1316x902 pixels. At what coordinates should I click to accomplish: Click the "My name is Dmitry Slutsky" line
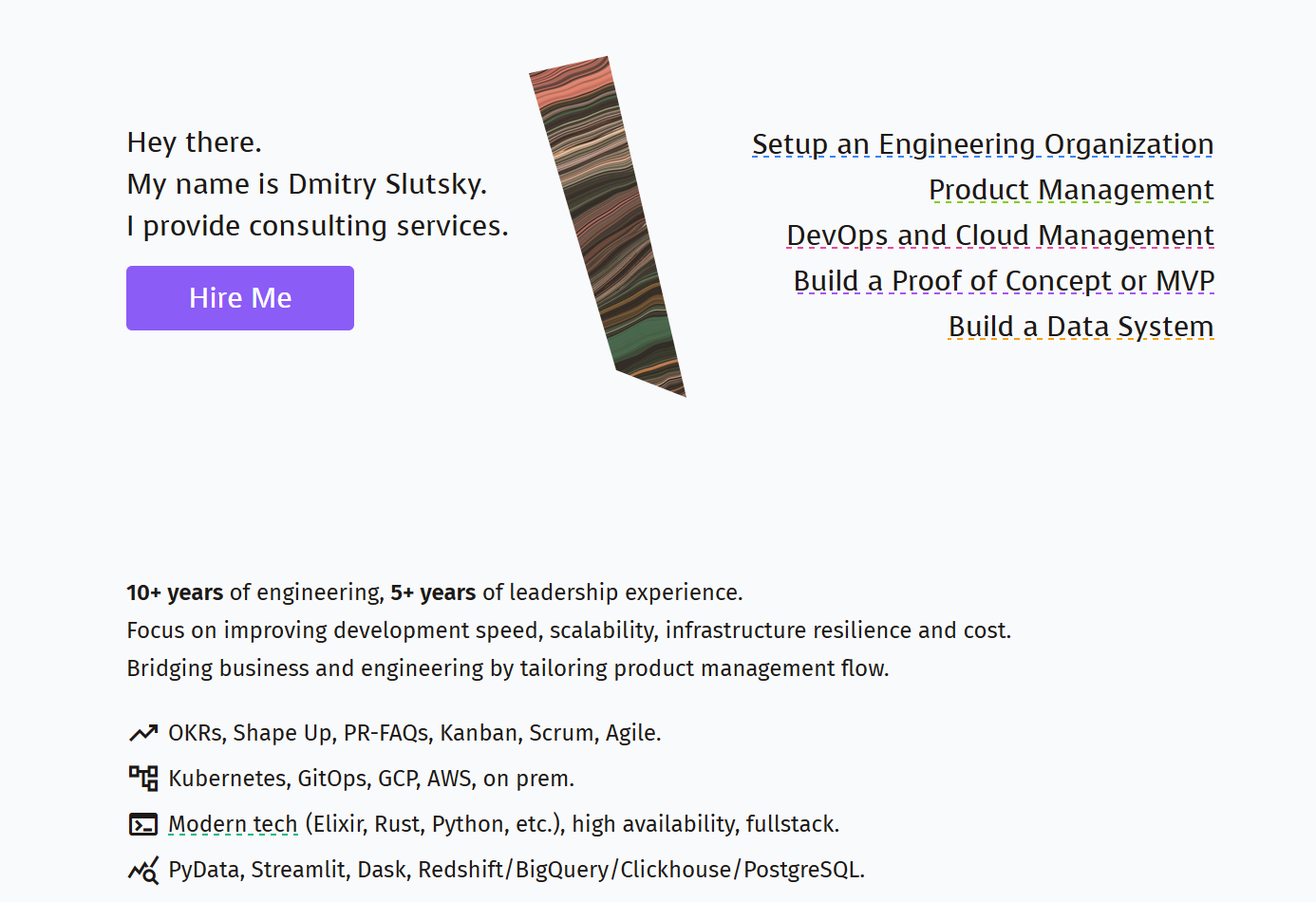(x=307, y=184)
